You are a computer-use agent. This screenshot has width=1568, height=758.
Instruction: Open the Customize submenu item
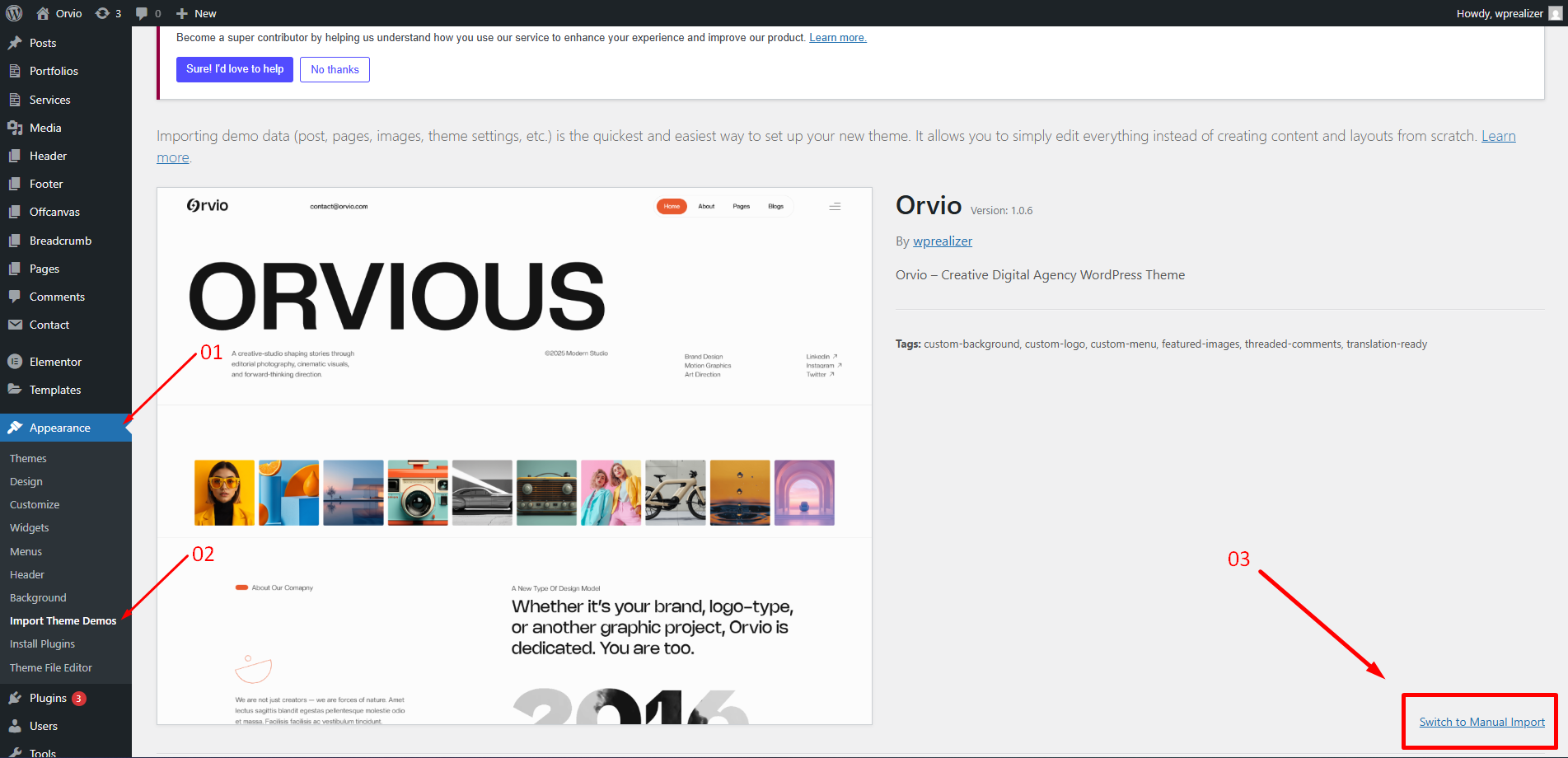(35, 504)
